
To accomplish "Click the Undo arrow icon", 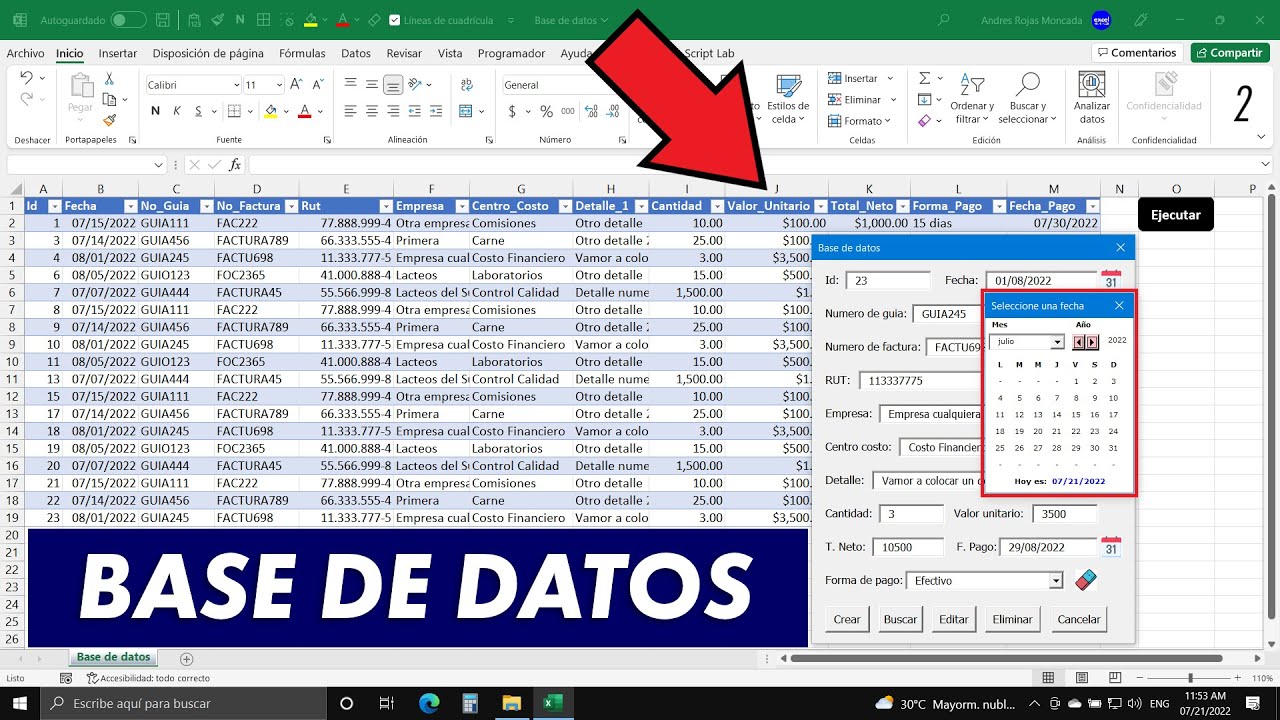I will pos(27,78).
